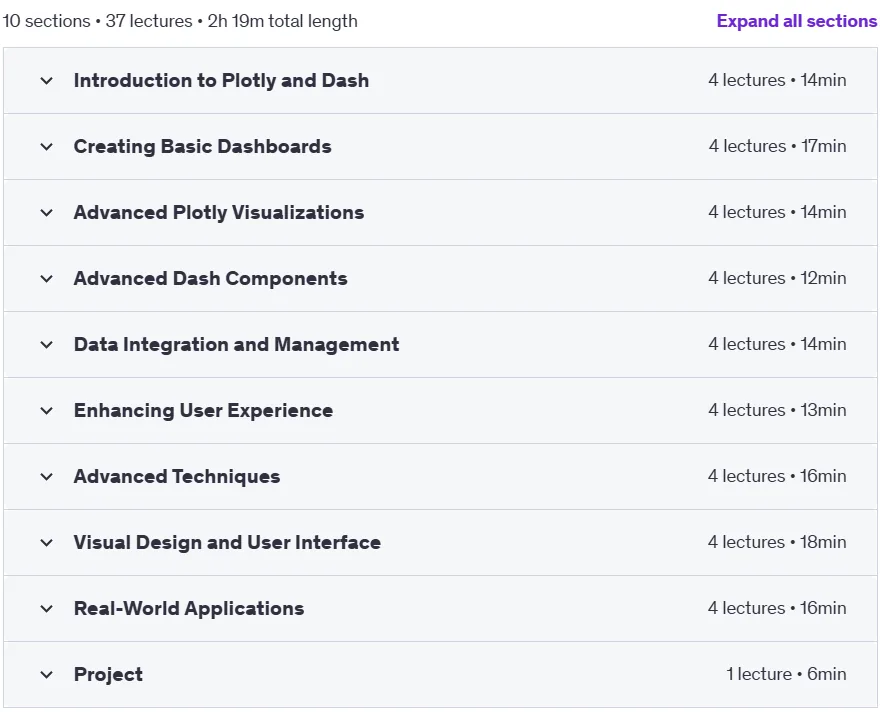The height and width of the screenshot is (712, 880).
Task: Click Advanced Plotly Visualizations row's '4 lectures • 14min' text
Action: pos(777,212)
